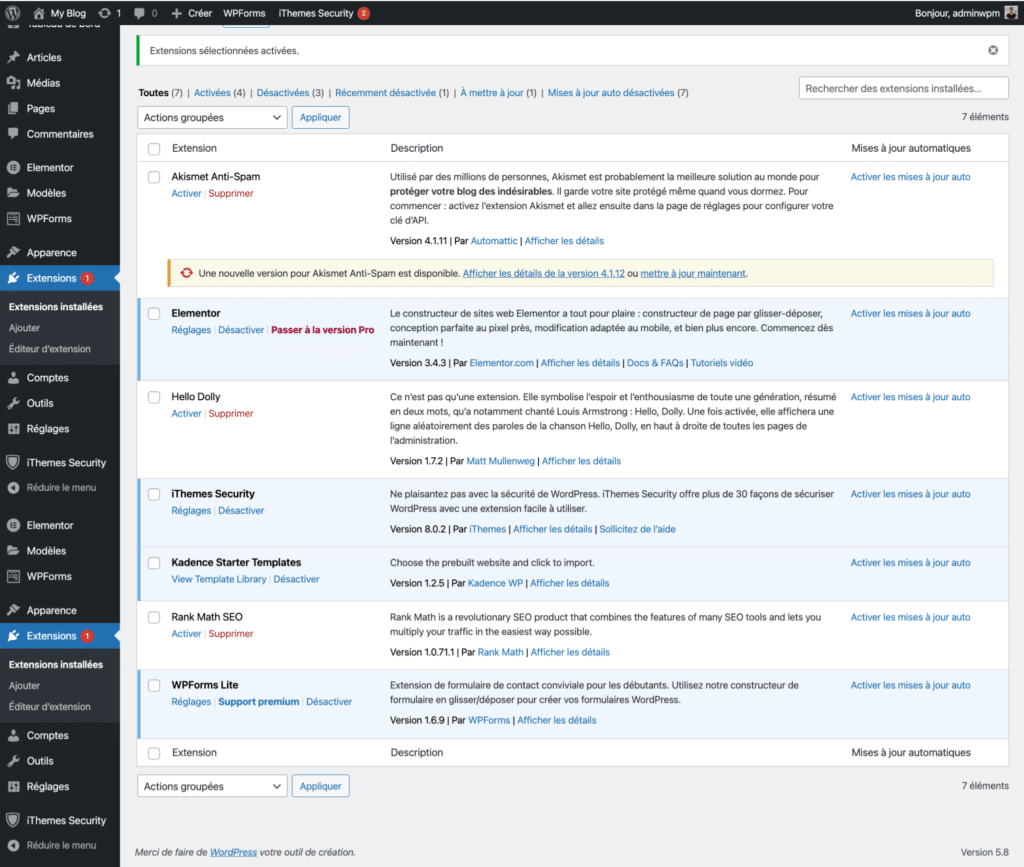Check the Kadence Starter Templates checkbox
This screenshot has height=867, width=1024.
tap(154, 563)
